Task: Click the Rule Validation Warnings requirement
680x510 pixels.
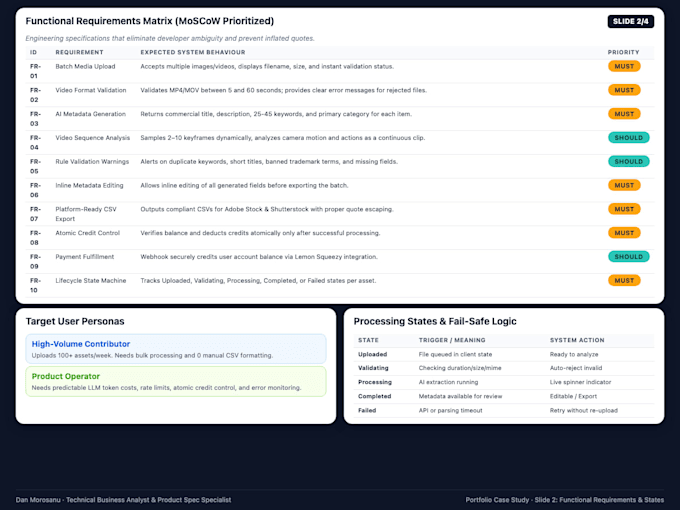Action: pyautogui.click(x=92, y=161)
